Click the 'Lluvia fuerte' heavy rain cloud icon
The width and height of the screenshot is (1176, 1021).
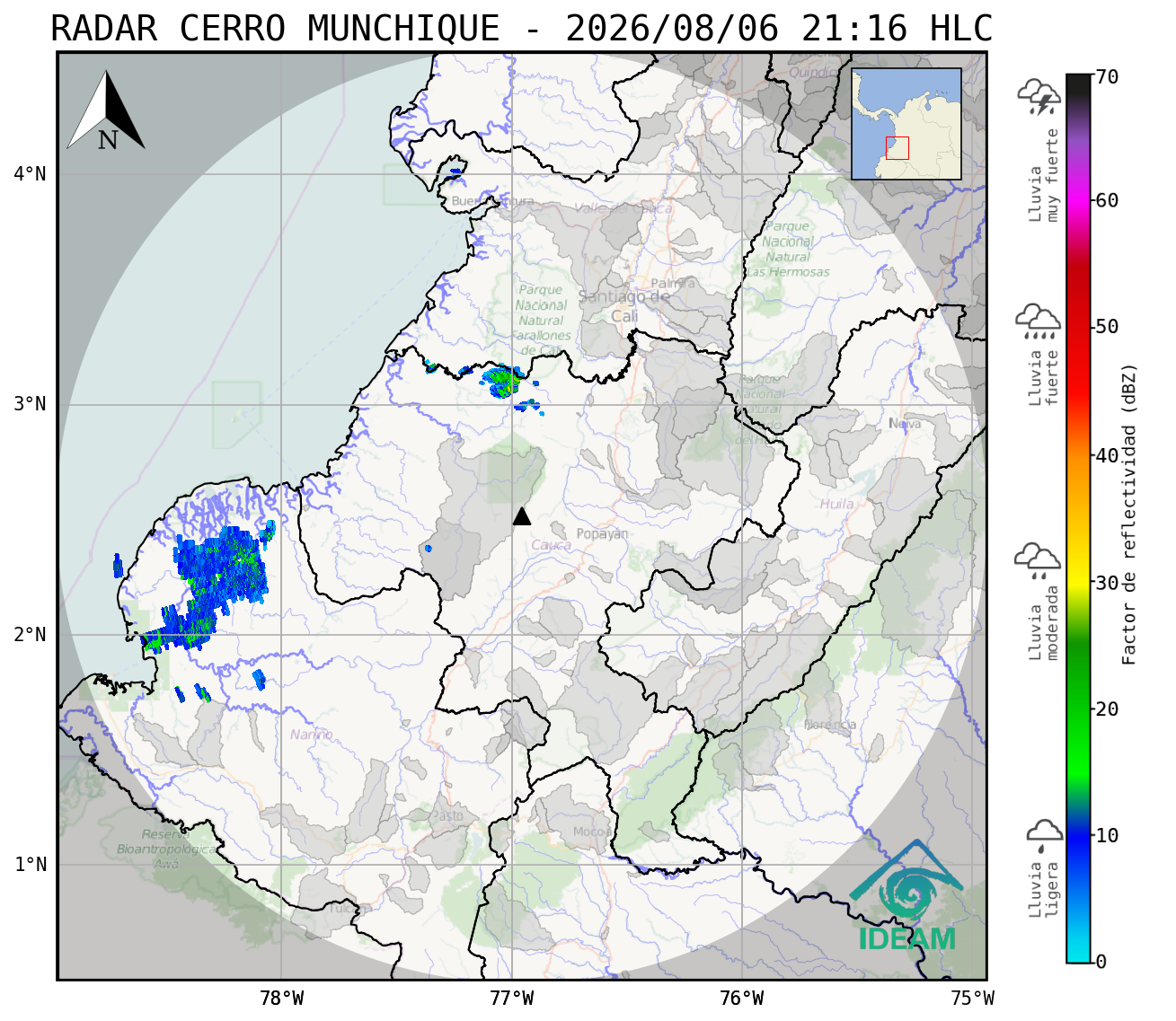1039,321
